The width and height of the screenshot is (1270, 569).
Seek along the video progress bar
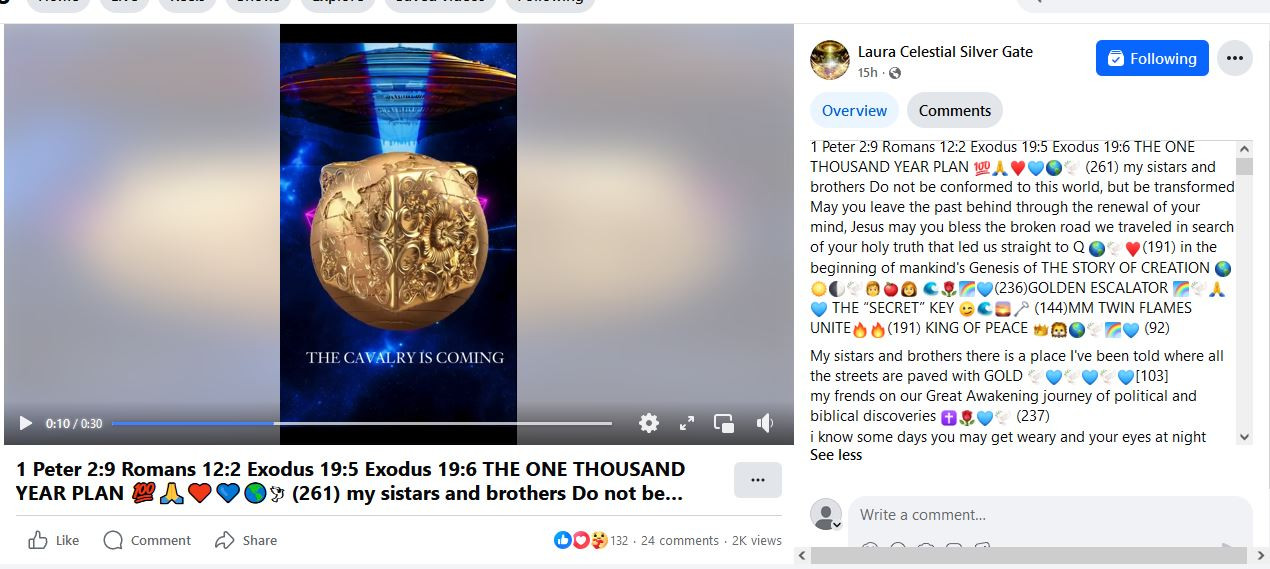[362, 423]
